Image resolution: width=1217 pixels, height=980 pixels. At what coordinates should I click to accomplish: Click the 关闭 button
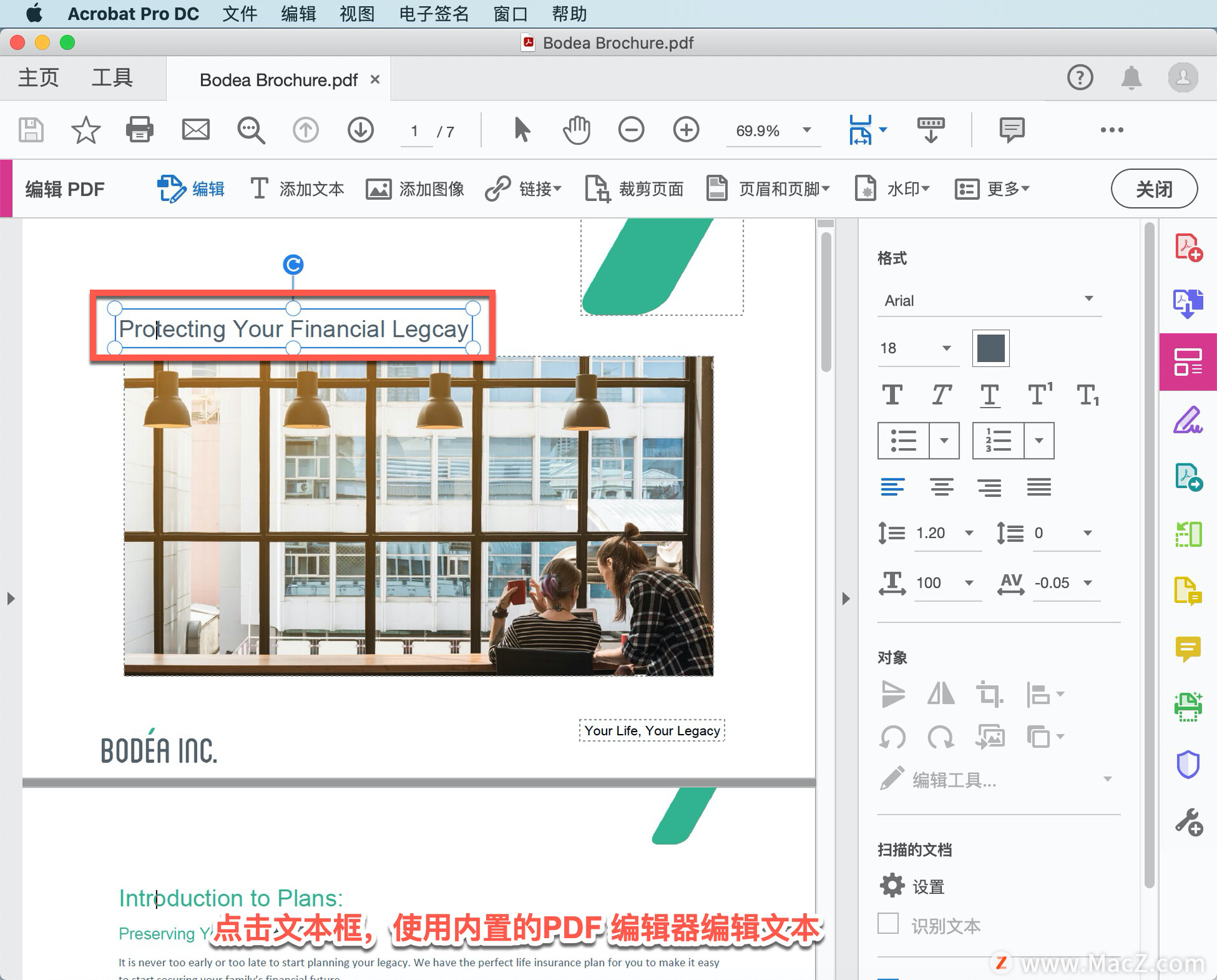(x=1154, y=189)
